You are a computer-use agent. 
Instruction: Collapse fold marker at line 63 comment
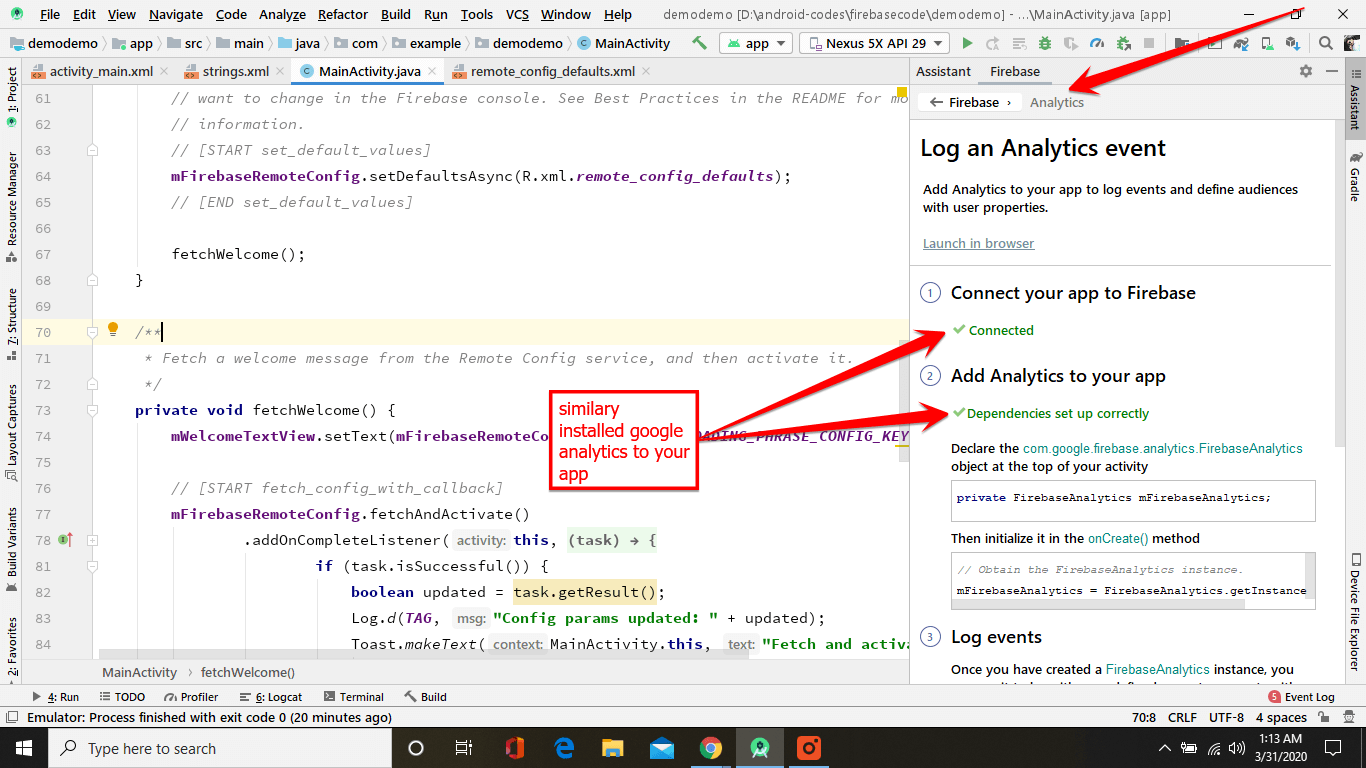[92, 150]
